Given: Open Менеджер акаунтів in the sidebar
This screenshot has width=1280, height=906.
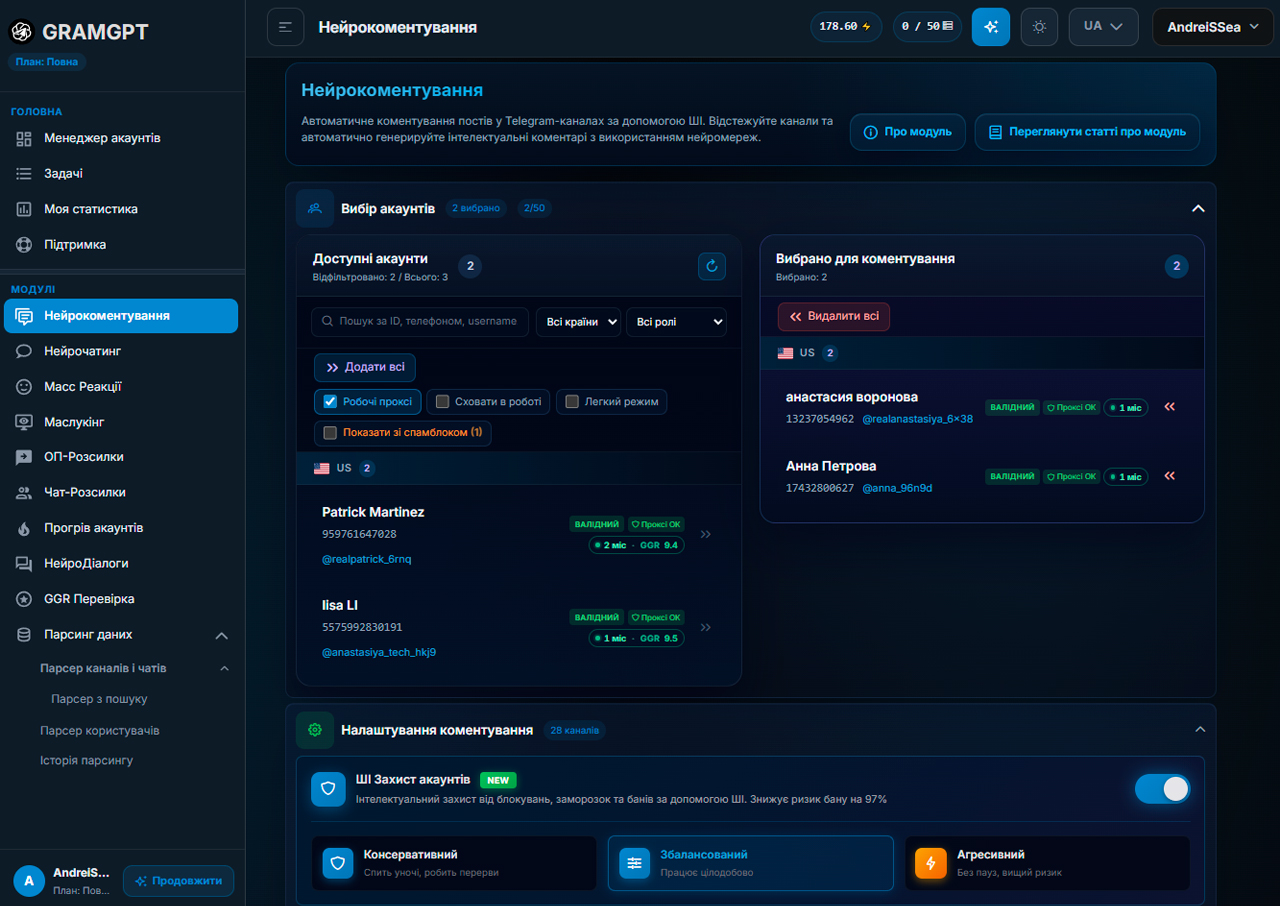Looking at the screenshot, I should [x=121, y=138].
